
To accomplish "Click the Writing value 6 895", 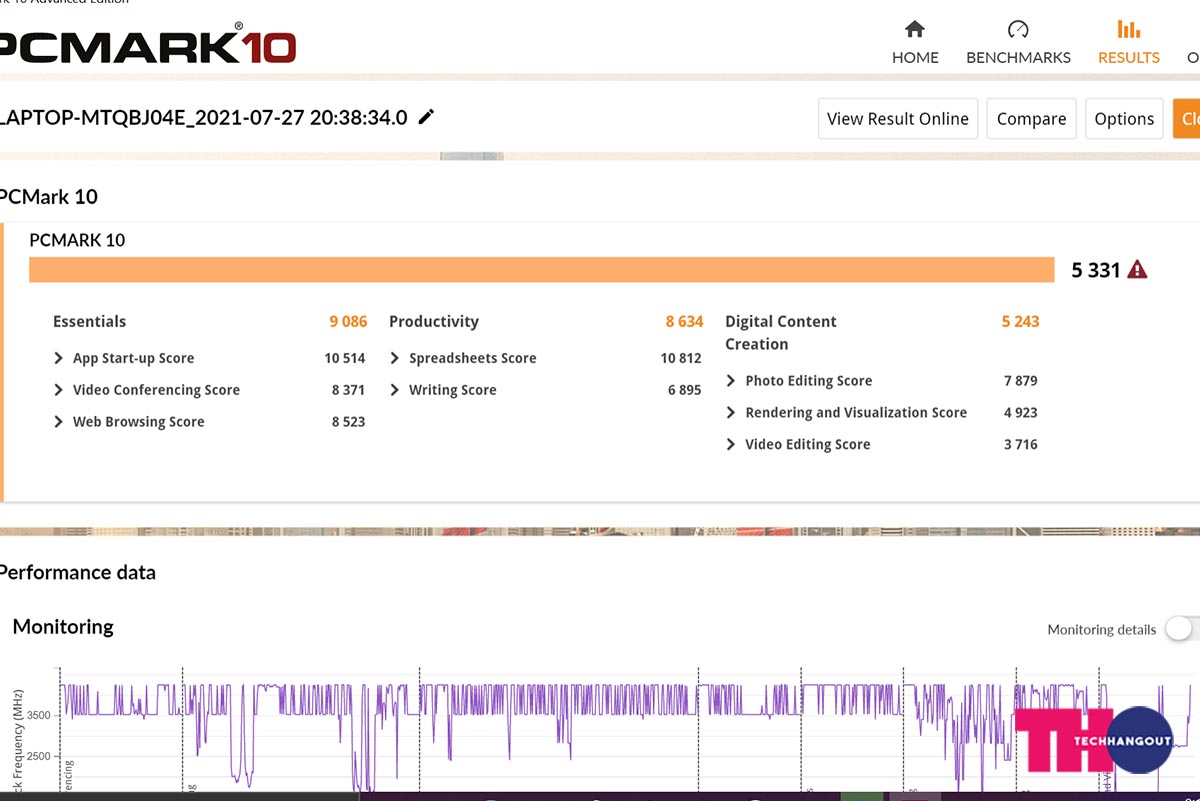I will click(x=684, y=390).
